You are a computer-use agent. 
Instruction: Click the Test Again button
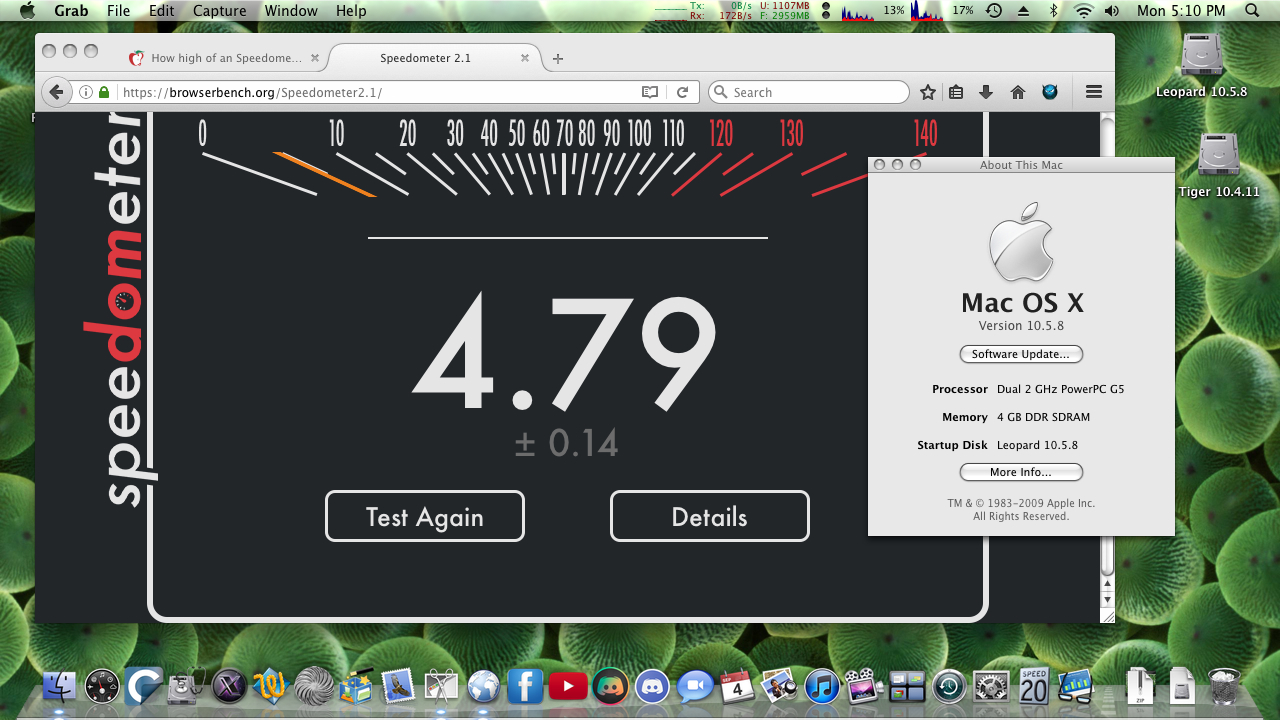(425, 516)
